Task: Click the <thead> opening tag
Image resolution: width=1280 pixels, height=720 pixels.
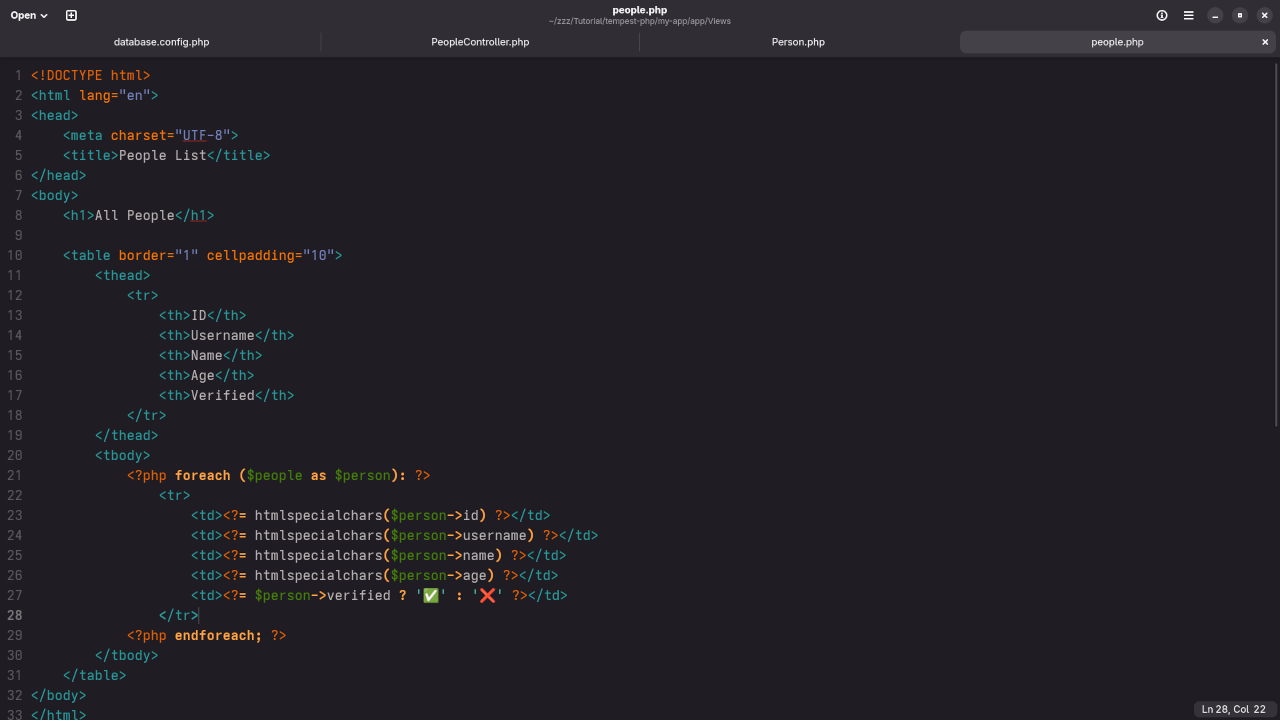Action: [123, 275]
